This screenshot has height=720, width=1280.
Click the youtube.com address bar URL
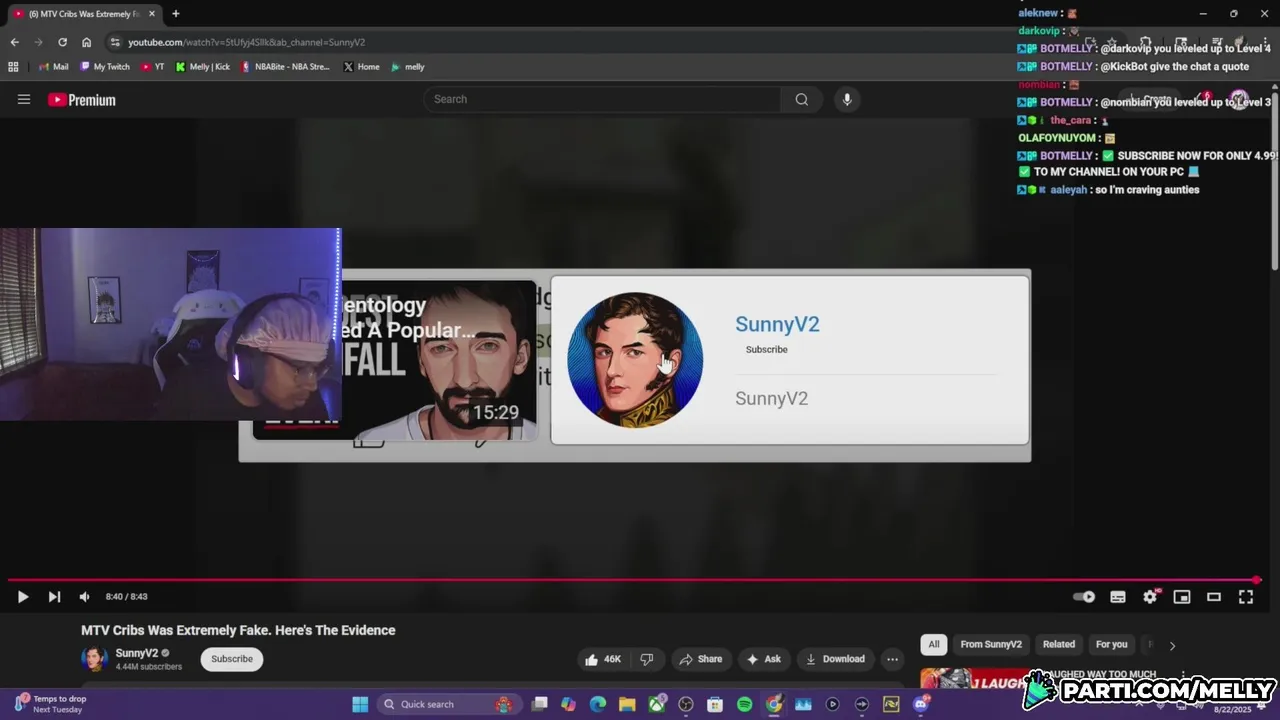pyautogui.click(x=246, y=42)
